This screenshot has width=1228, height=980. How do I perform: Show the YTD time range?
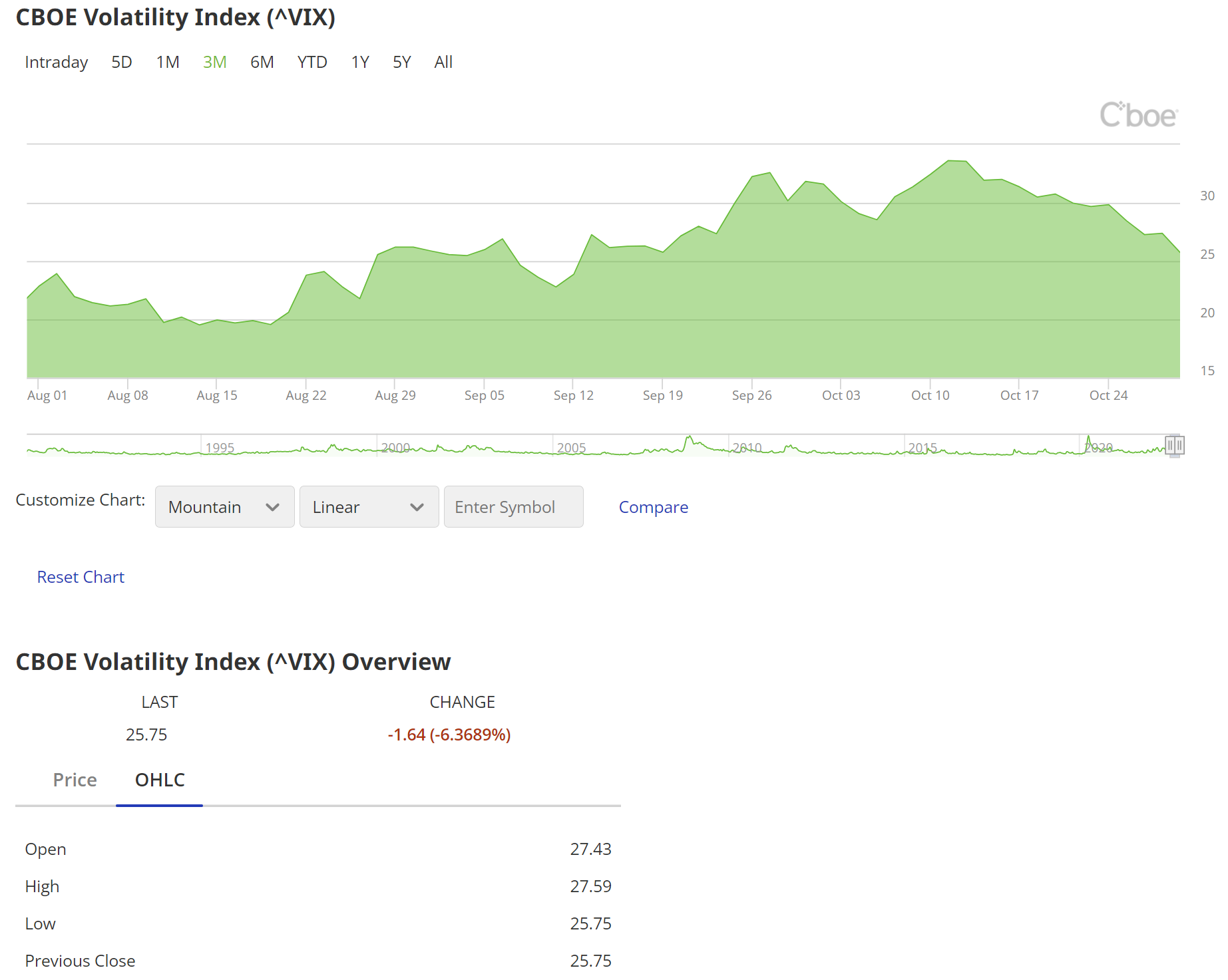[312, 62]
